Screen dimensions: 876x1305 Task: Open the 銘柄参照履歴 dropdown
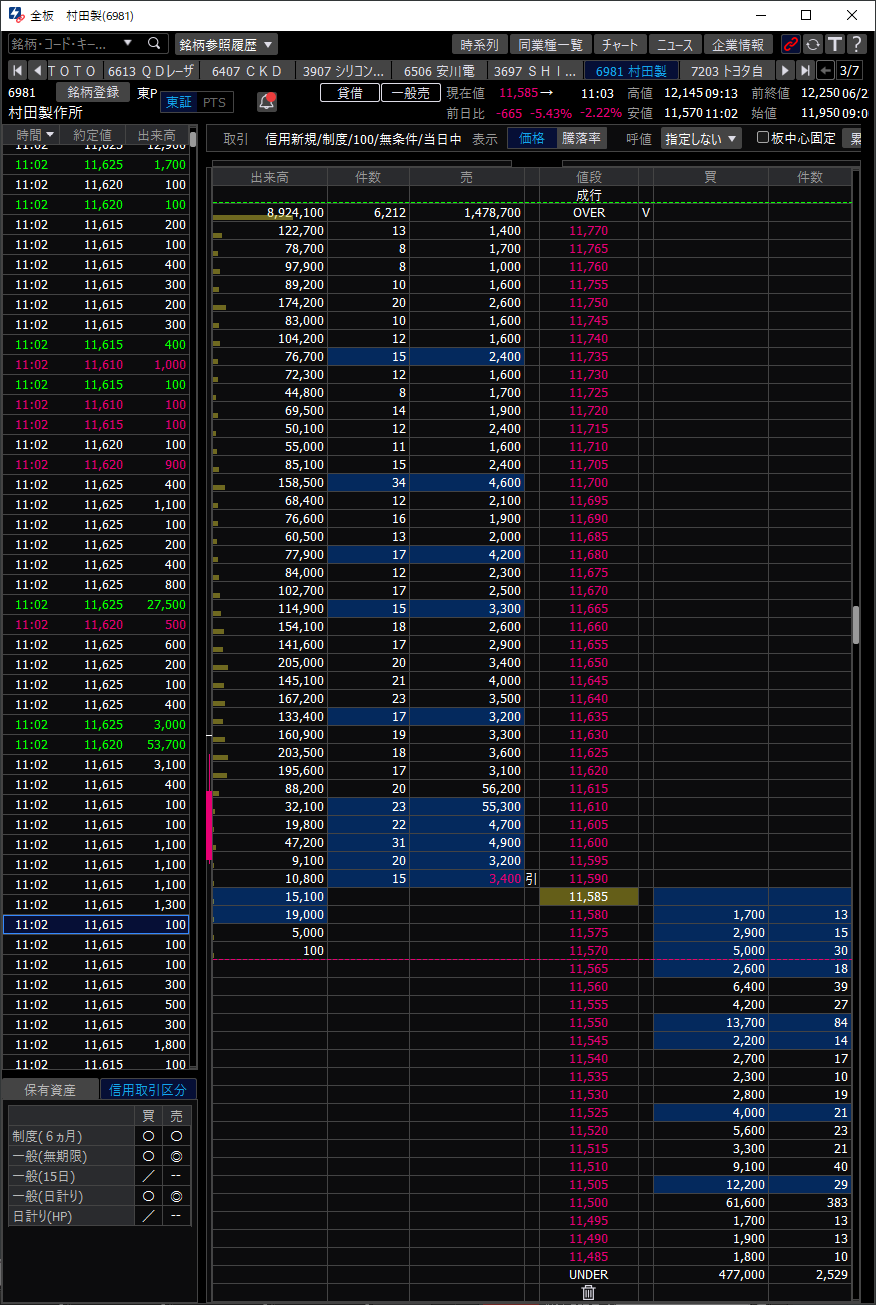click(x=227, y=44)
